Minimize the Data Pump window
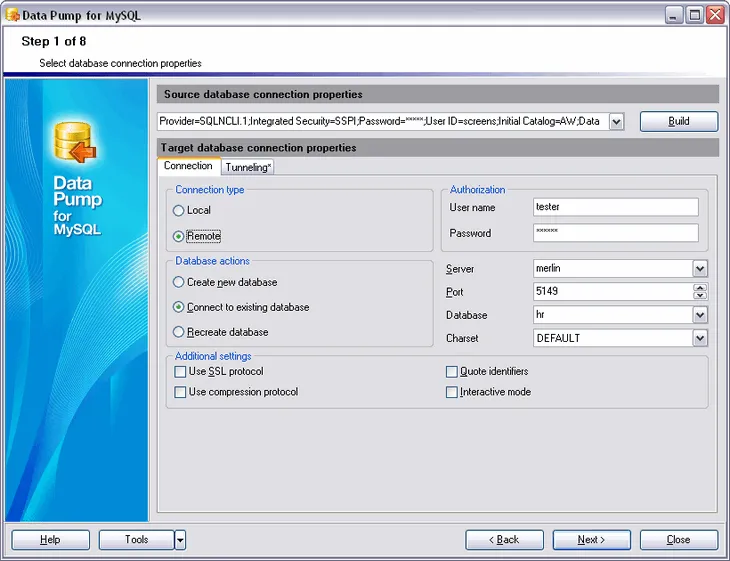 pos(673,15)
